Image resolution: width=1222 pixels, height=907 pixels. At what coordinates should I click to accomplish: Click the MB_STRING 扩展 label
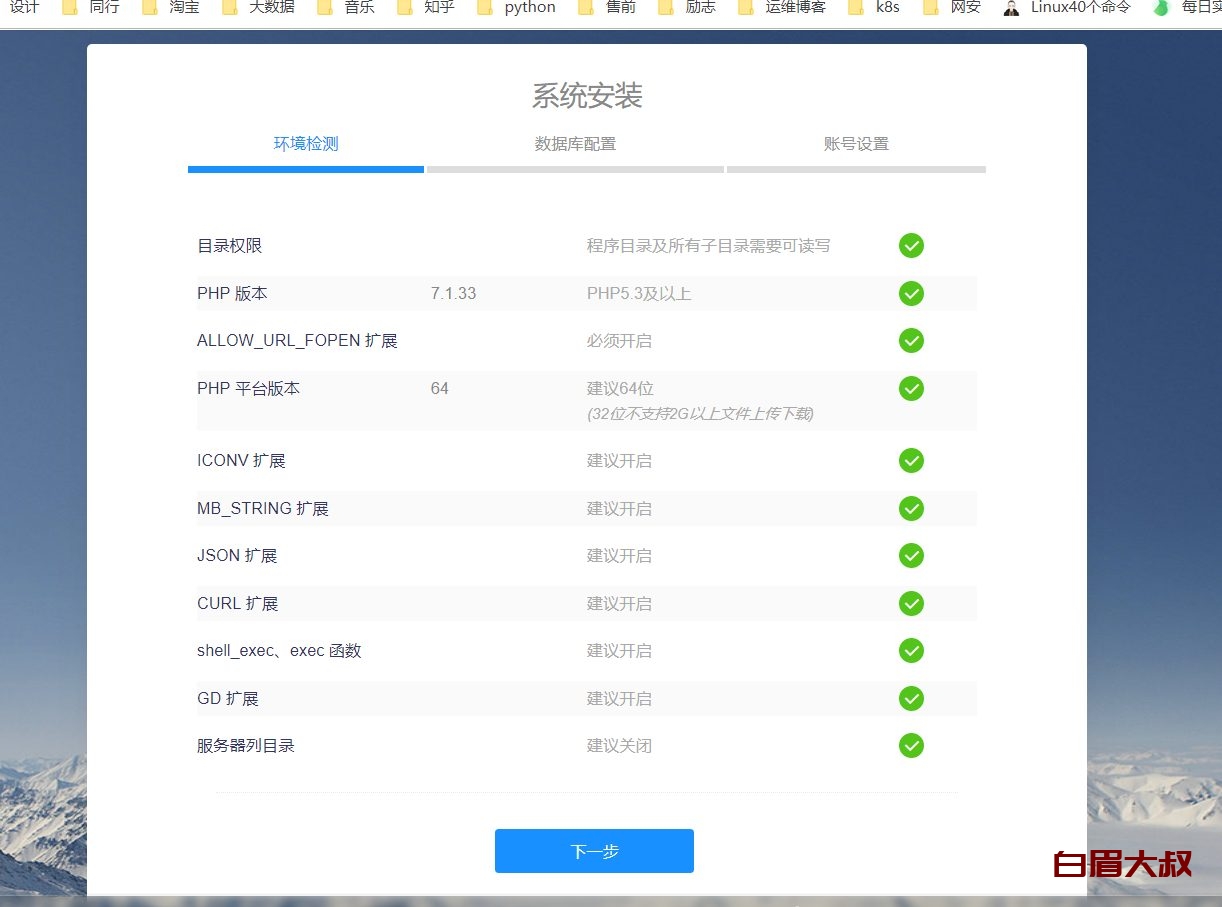pyautogui.click(x=263, y=509)
